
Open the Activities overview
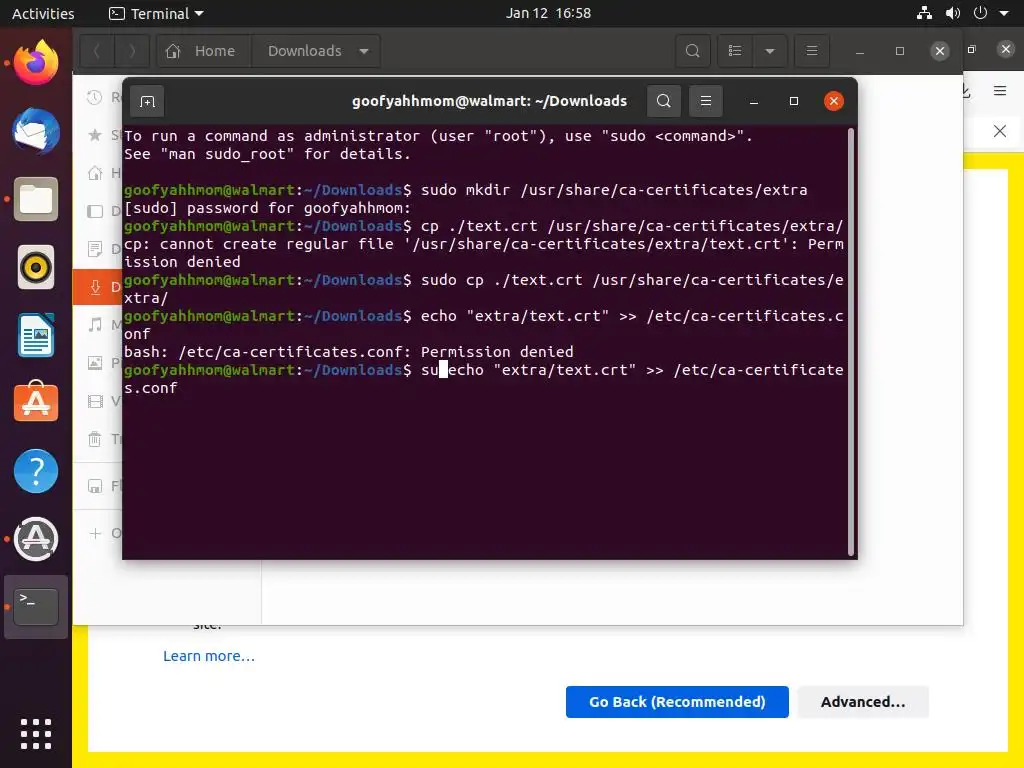tap(43, 13)
